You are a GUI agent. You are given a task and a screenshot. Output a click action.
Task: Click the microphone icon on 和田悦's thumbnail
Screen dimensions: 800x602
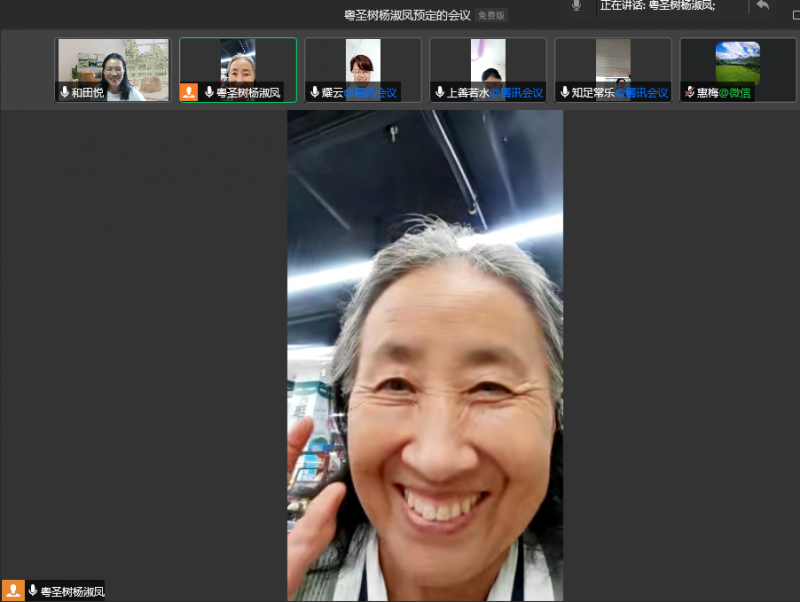[65, 92]
